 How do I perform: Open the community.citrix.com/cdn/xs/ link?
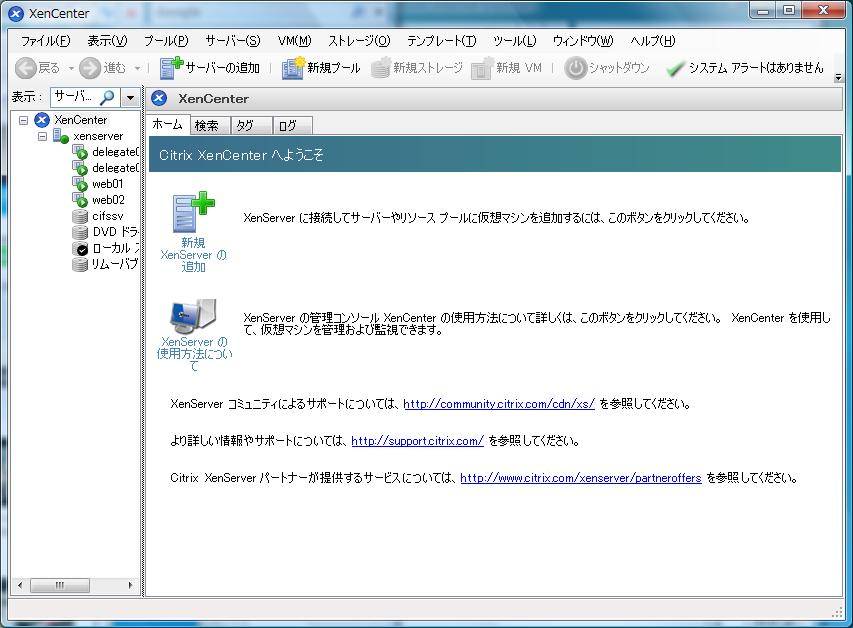tap(499, 404)
